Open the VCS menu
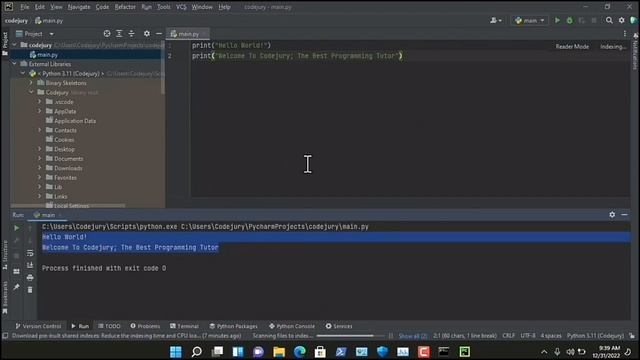Screen dimensions: 640x360 pyautogui.click(x=181, y=7)
